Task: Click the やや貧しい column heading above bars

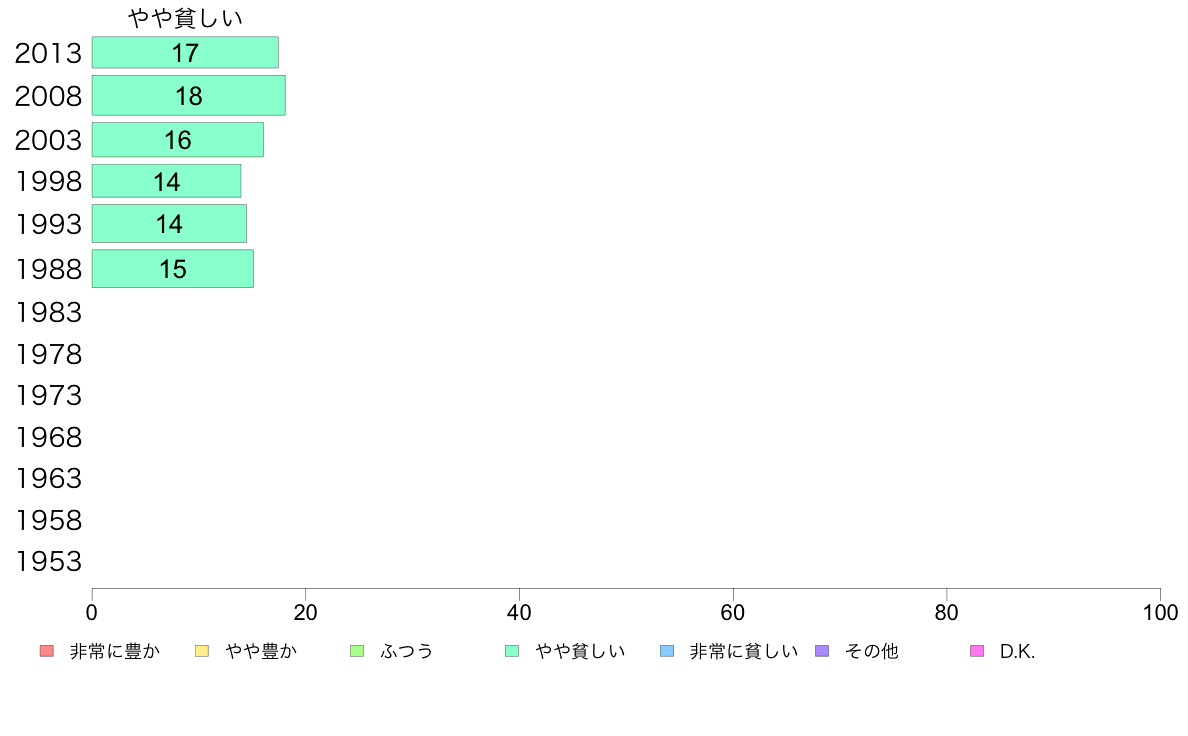Action: coord(185,17)
